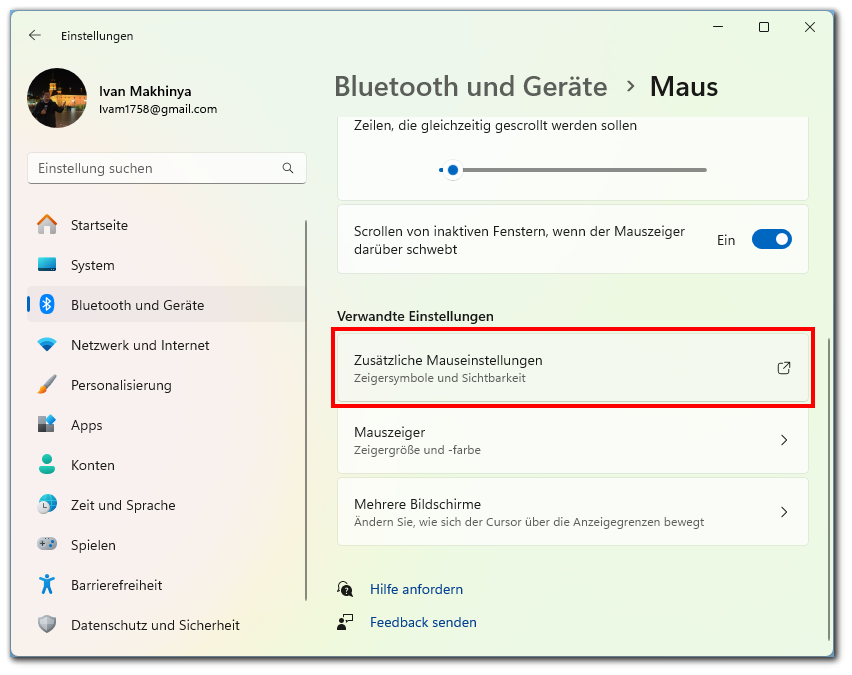Click the Barrierefreiheit accessibility icon
The height and width of the screenshot is (675, 852).
47,585
